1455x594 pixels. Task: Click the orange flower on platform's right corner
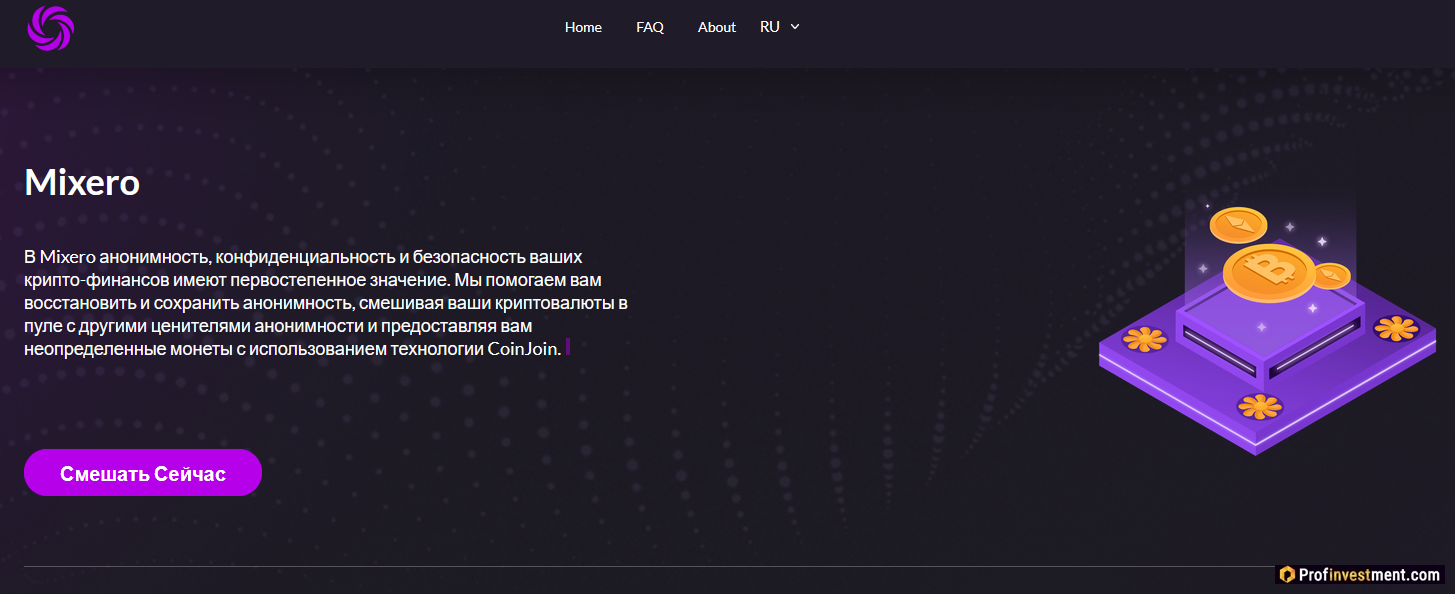click(1395, 328)
